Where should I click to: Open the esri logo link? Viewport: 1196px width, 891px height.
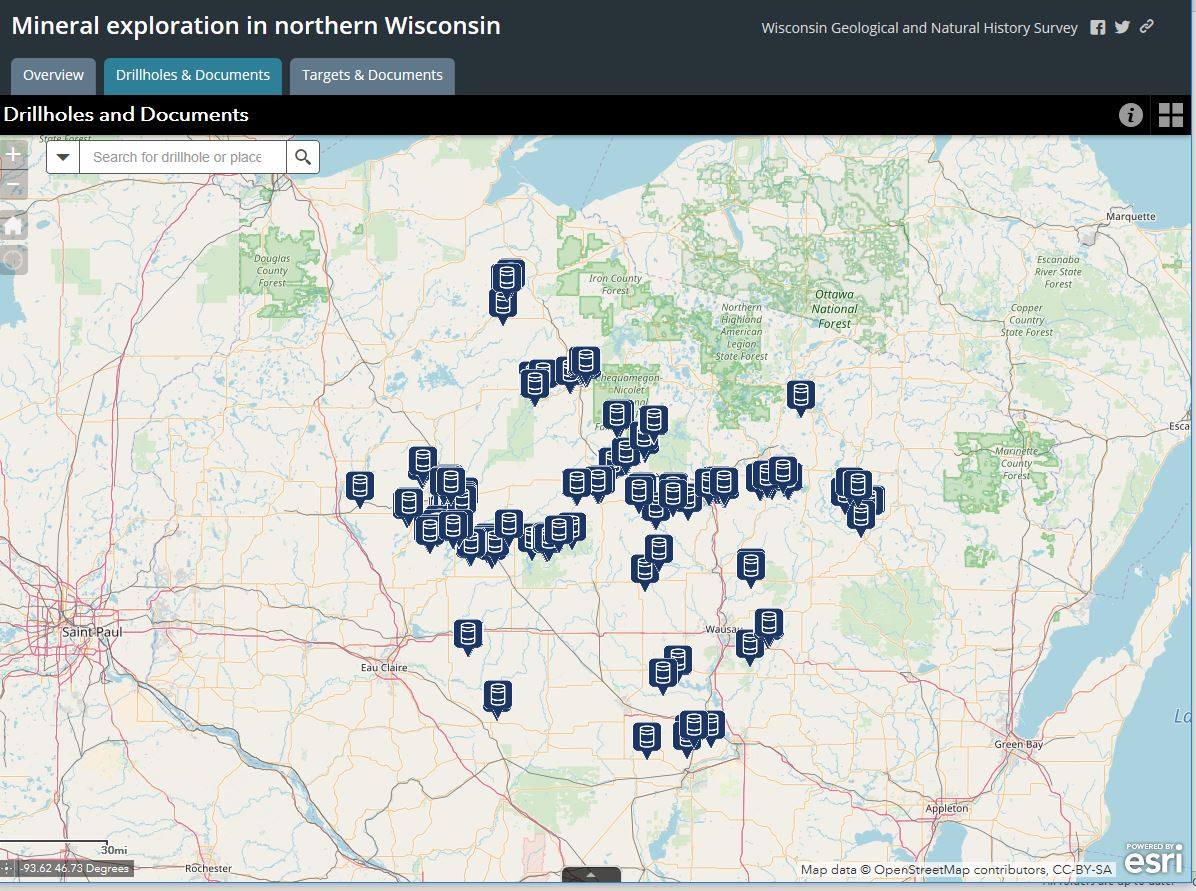click(1153, 858)
